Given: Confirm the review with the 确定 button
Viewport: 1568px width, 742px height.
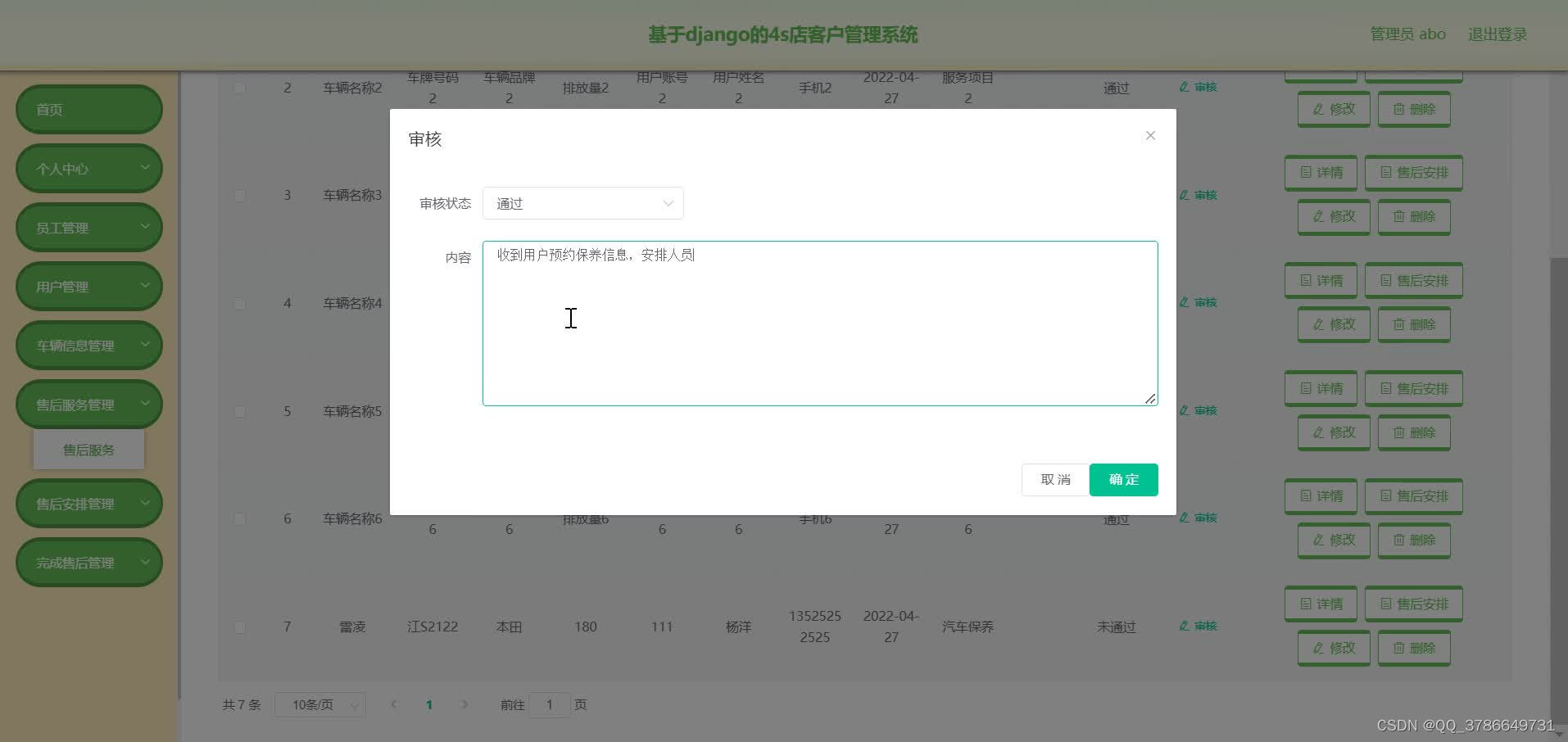Looking at the screenshot, I should coord(1123,480).
